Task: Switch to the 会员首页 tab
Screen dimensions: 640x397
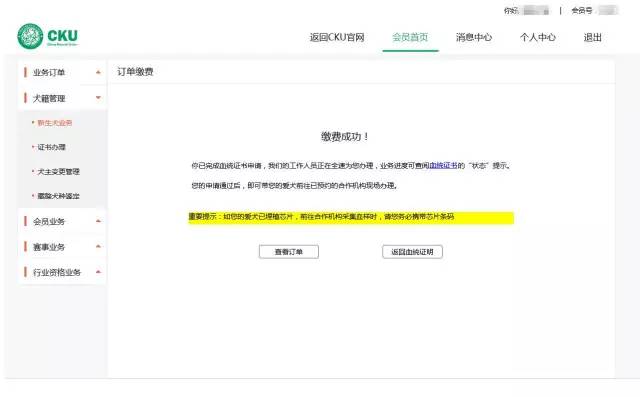Action: pos(410,38)
